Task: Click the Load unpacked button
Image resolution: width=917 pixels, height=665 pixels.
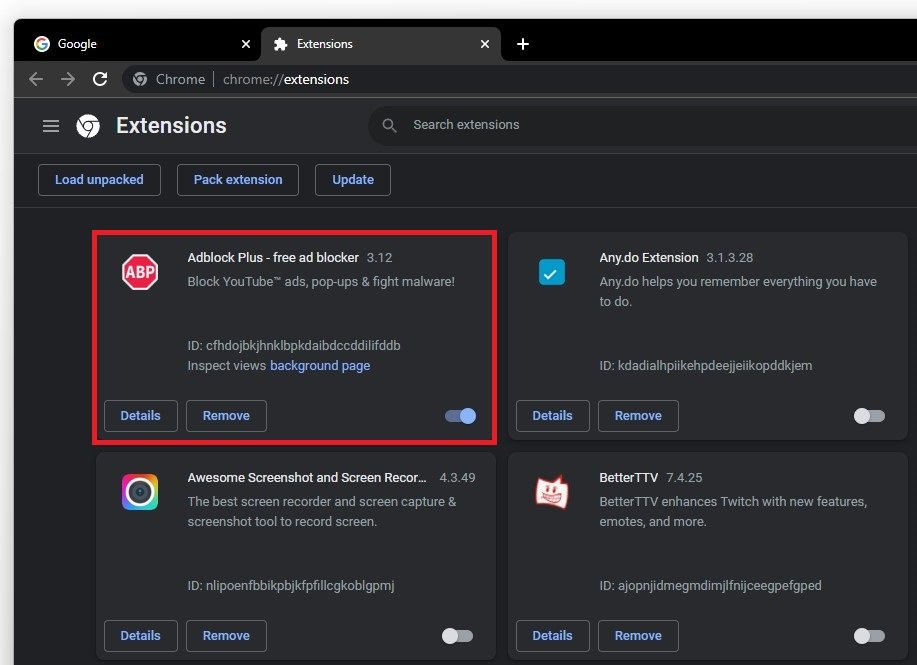Action: pyautogui.click(x=99, y=180)
